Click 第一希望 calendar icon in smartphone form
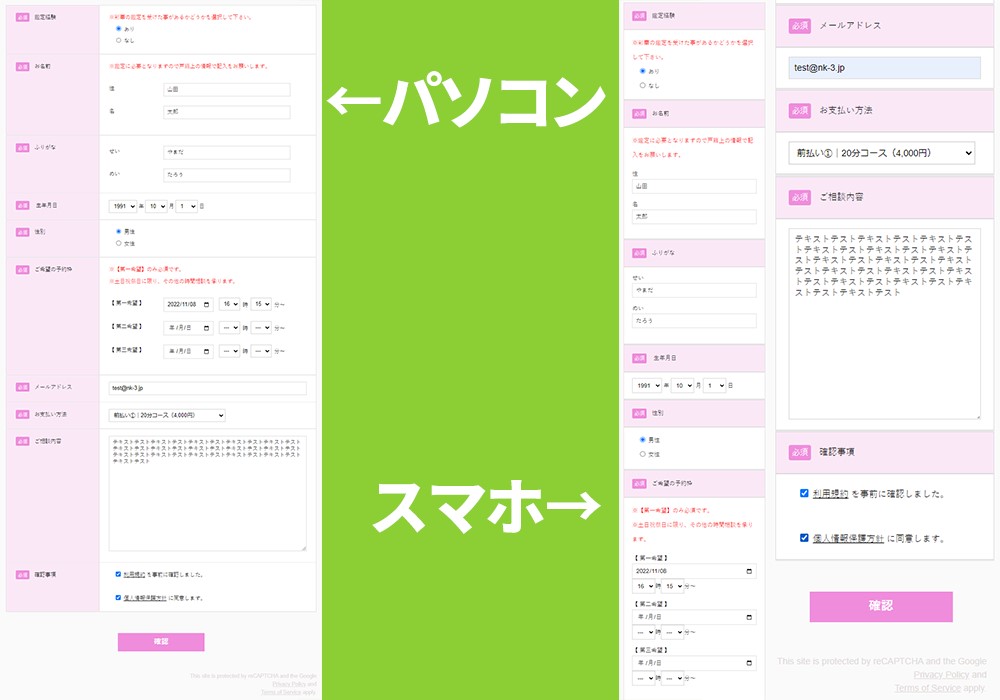The image size is (1000, 700). click(x=750, y=571)
